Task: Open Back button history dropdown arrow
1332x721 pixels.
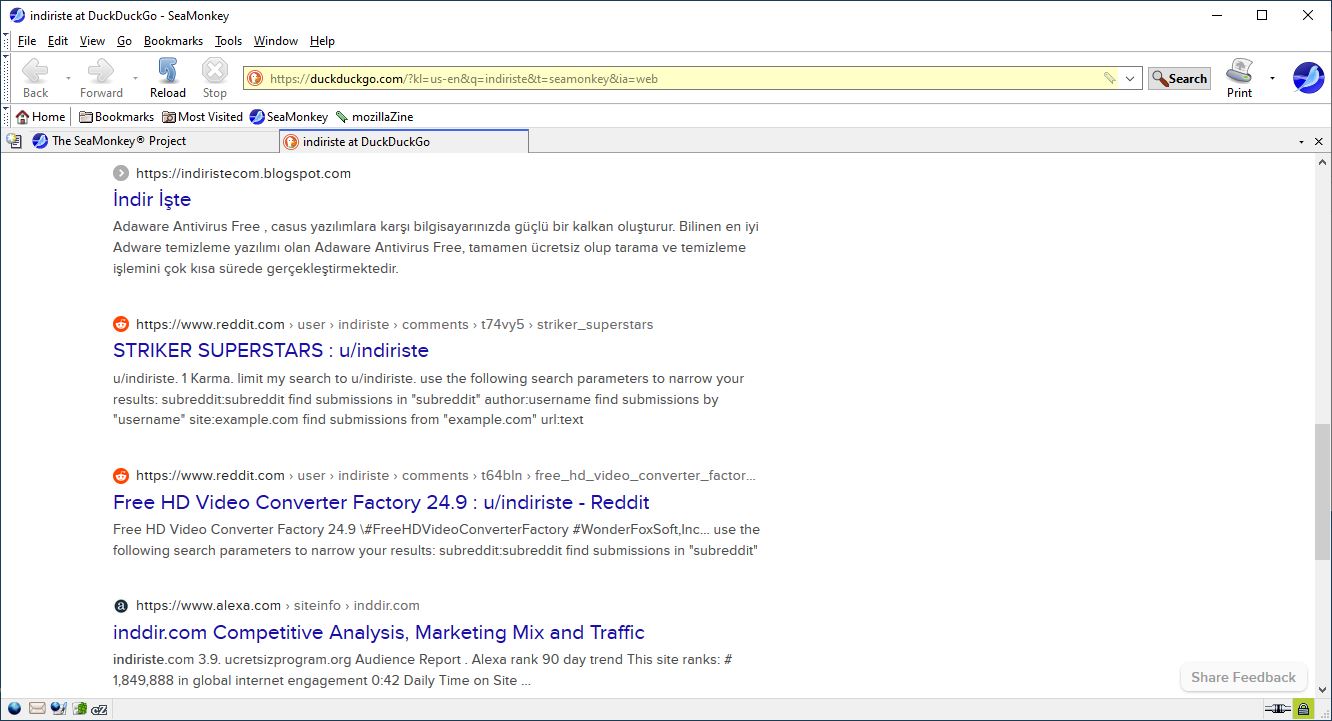Action: pyautogui.click(x=68, y=78)
